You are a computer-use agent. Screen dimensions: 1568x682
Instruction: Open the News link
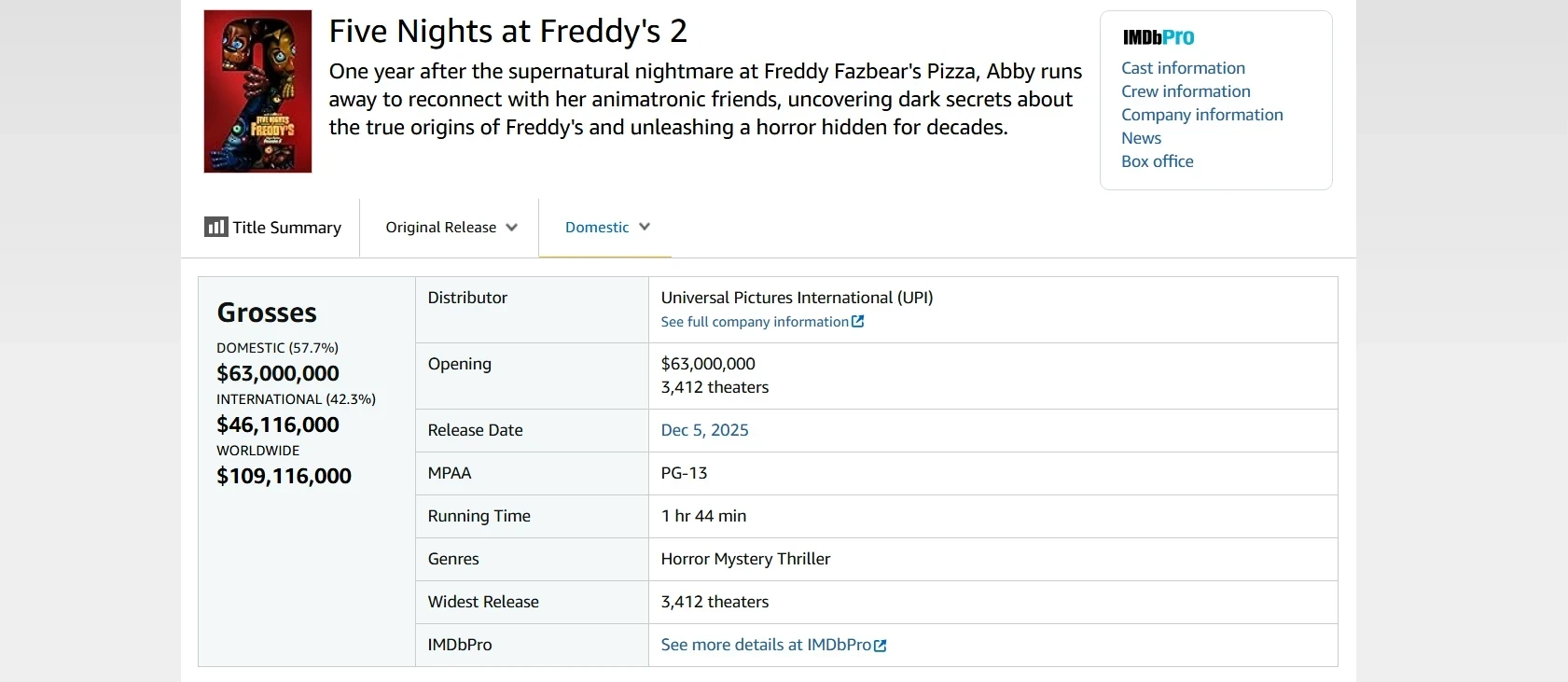click(x=1141, y=138)
